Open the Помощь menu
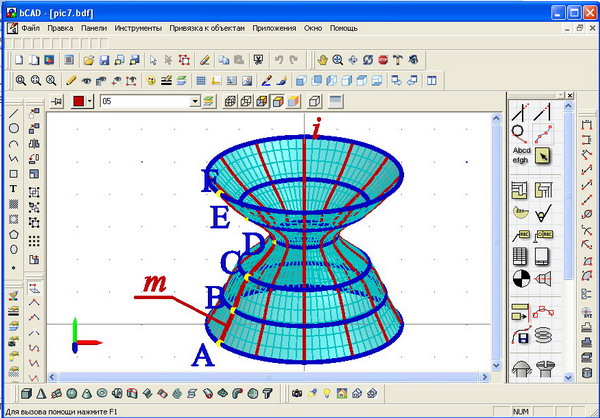Viewport: 600px width, 418px height. (x=344, y=28)
